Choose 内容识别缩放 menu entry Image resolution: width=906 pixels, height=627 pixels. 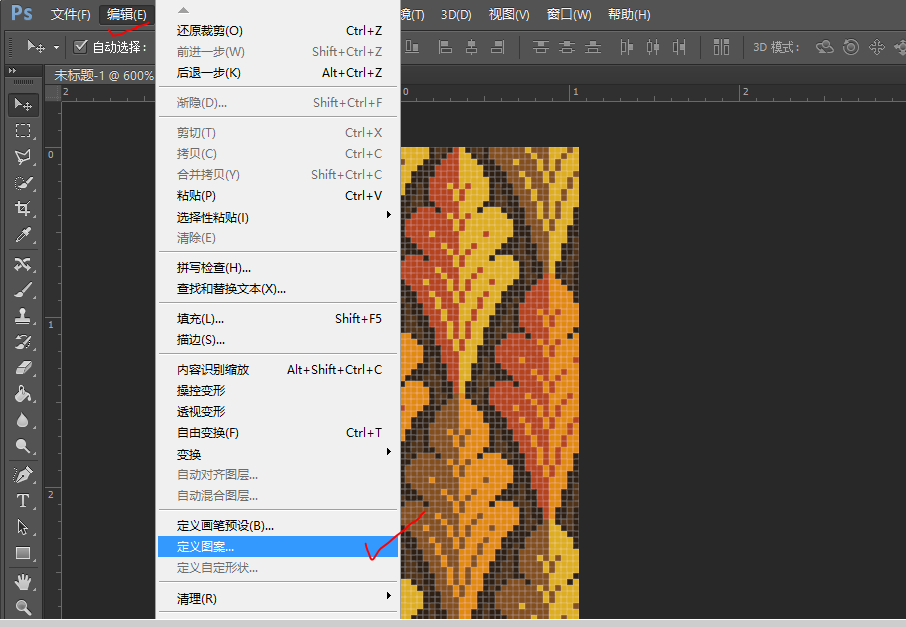[x=278, y=370]
